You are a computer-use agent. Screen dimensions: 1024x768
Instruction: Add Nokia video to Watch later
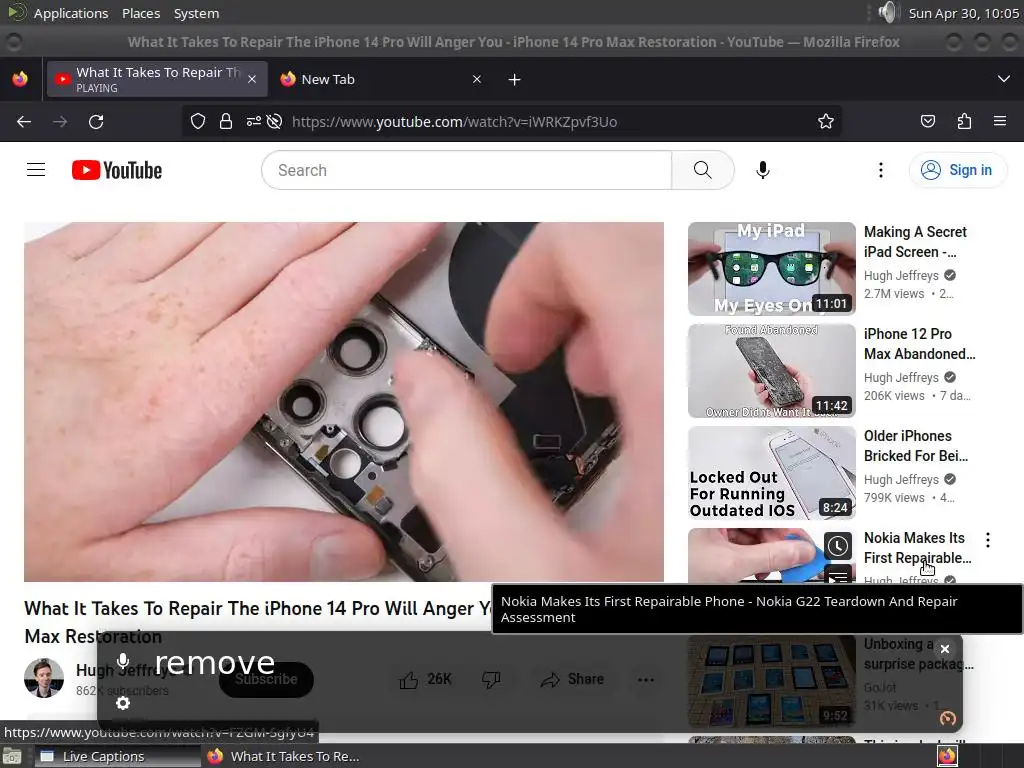click(838, 547)
